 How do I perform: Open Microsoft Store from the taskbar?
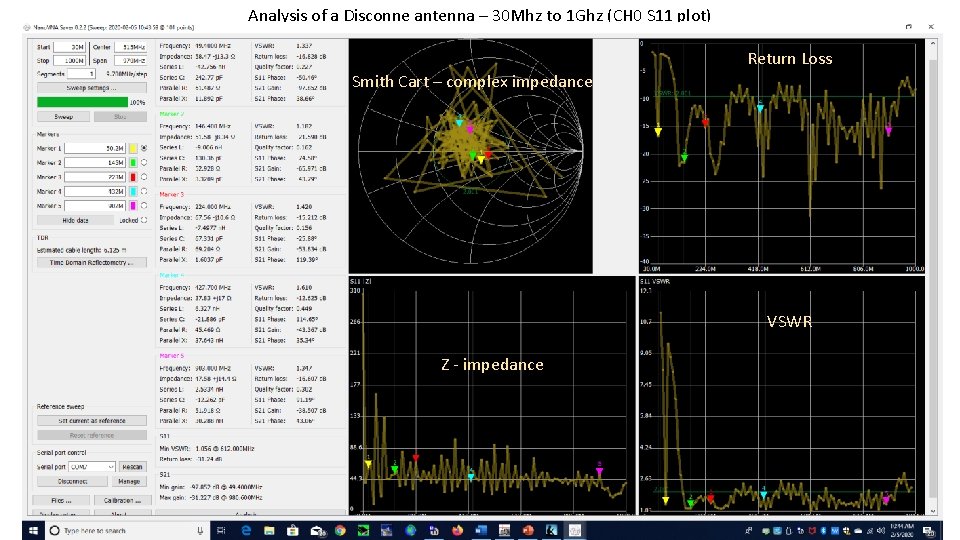click(x=293, y=530)
